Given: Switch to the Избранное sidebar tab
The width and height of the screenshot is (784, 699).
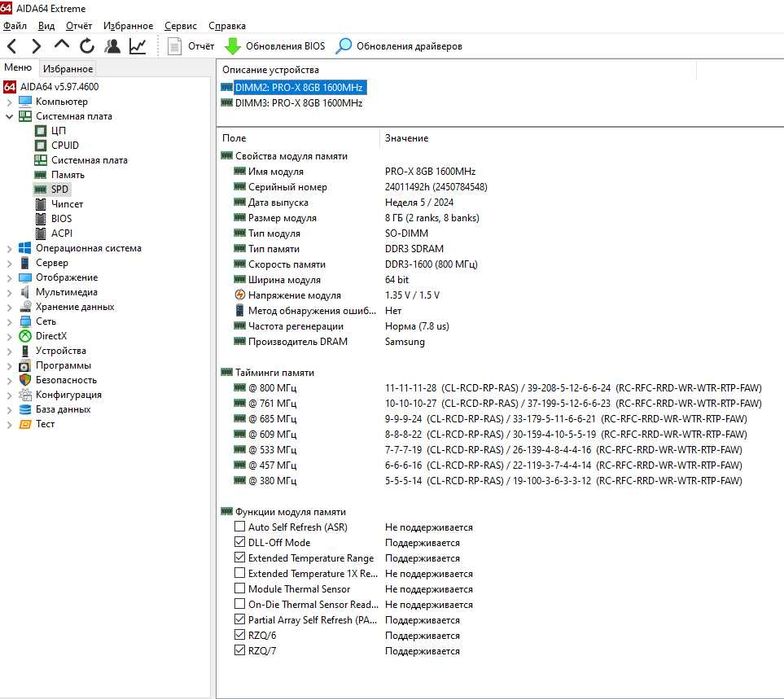Looking at the screenshot, I should 68,68.
